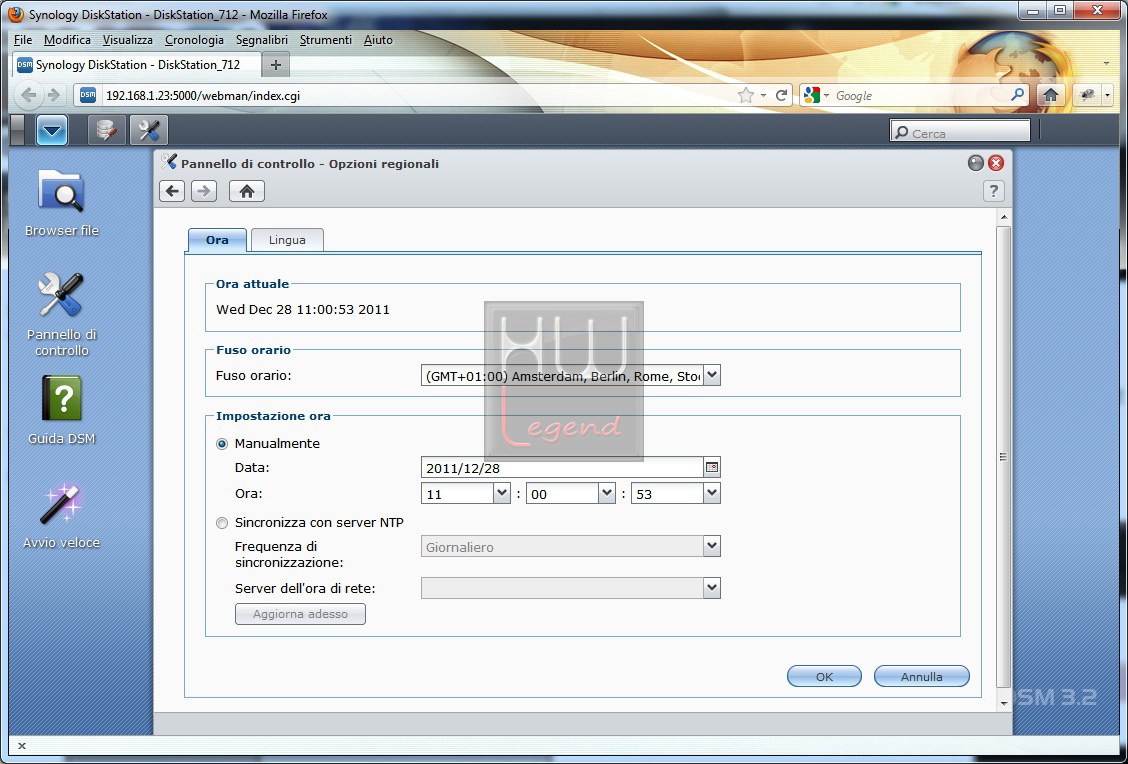Click the current time text Wed Dec 28
This screenshot has height=764, width=1128.
303,310
